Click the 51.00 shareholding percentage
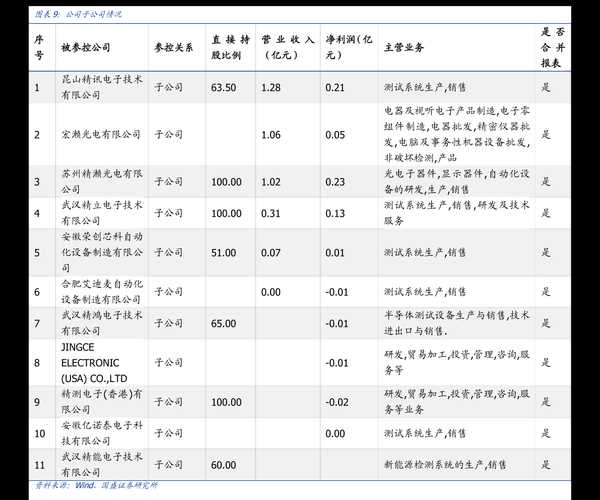 pos(224,253)
